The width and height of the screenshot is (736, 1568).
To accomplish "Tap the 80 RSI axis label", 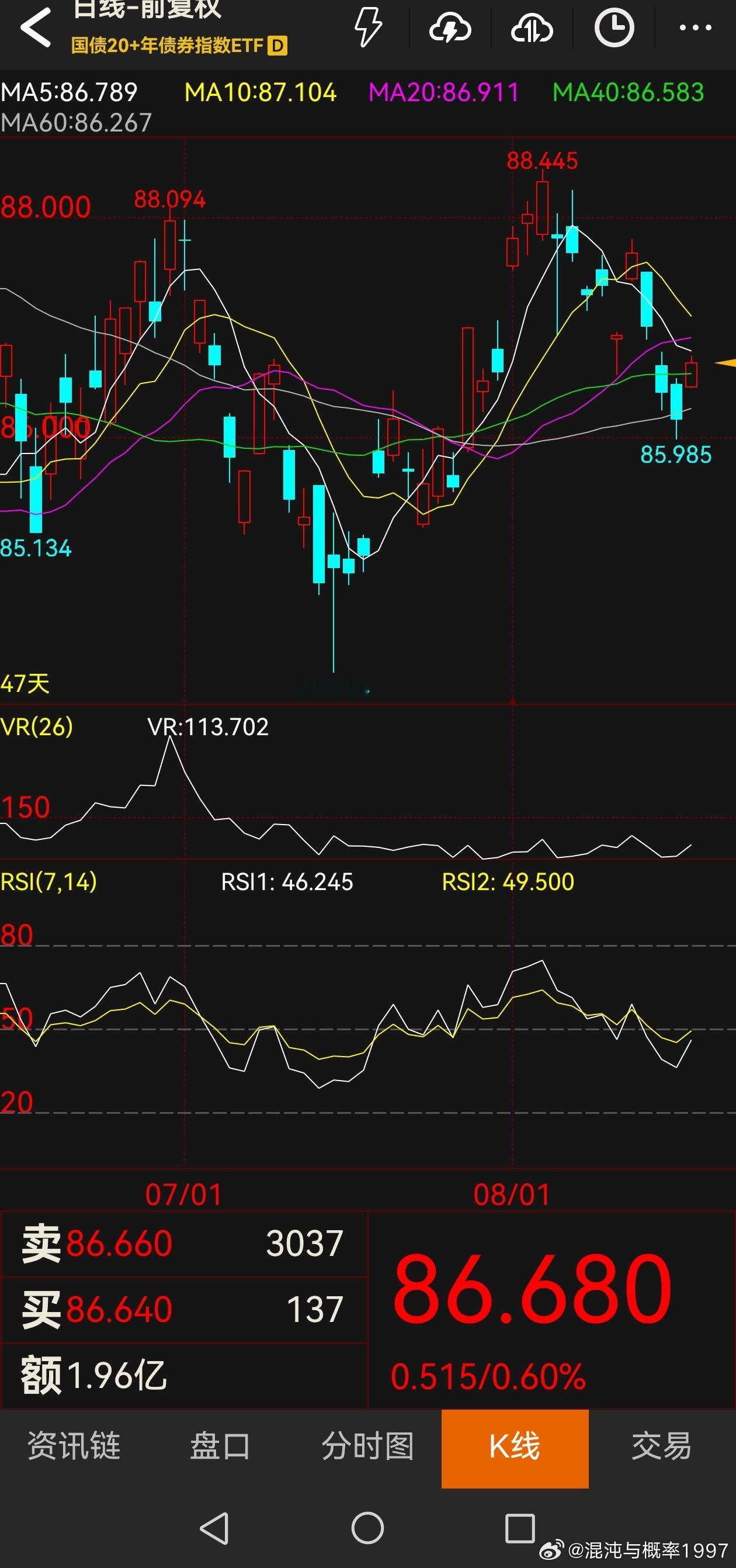I will [x=16, y=935].
